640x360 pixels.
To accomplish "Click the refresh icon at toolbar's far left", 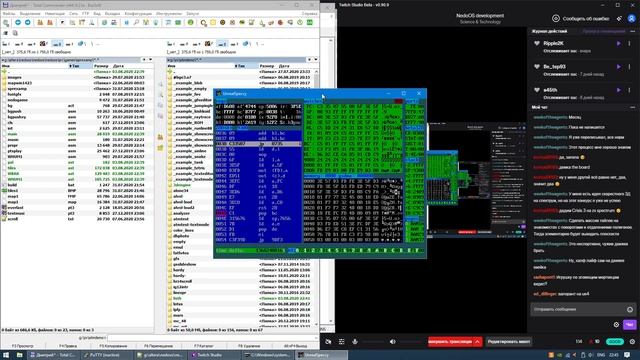I will pos(6,23).
